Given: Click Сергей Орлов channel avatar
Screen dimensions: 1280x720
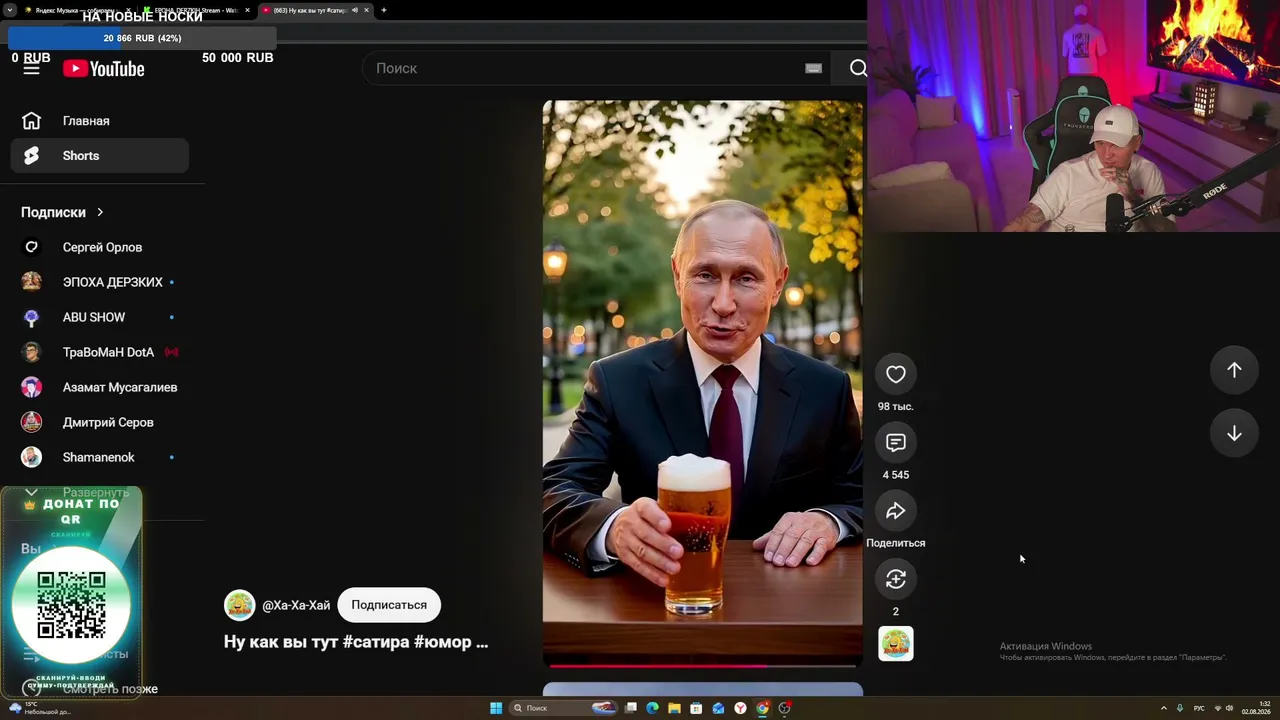Looking at the screenshot, I should point(32,247).
